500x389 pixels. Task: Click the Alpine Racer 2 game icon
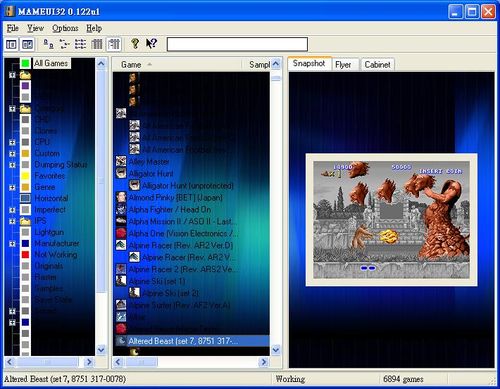click(121, 269)
